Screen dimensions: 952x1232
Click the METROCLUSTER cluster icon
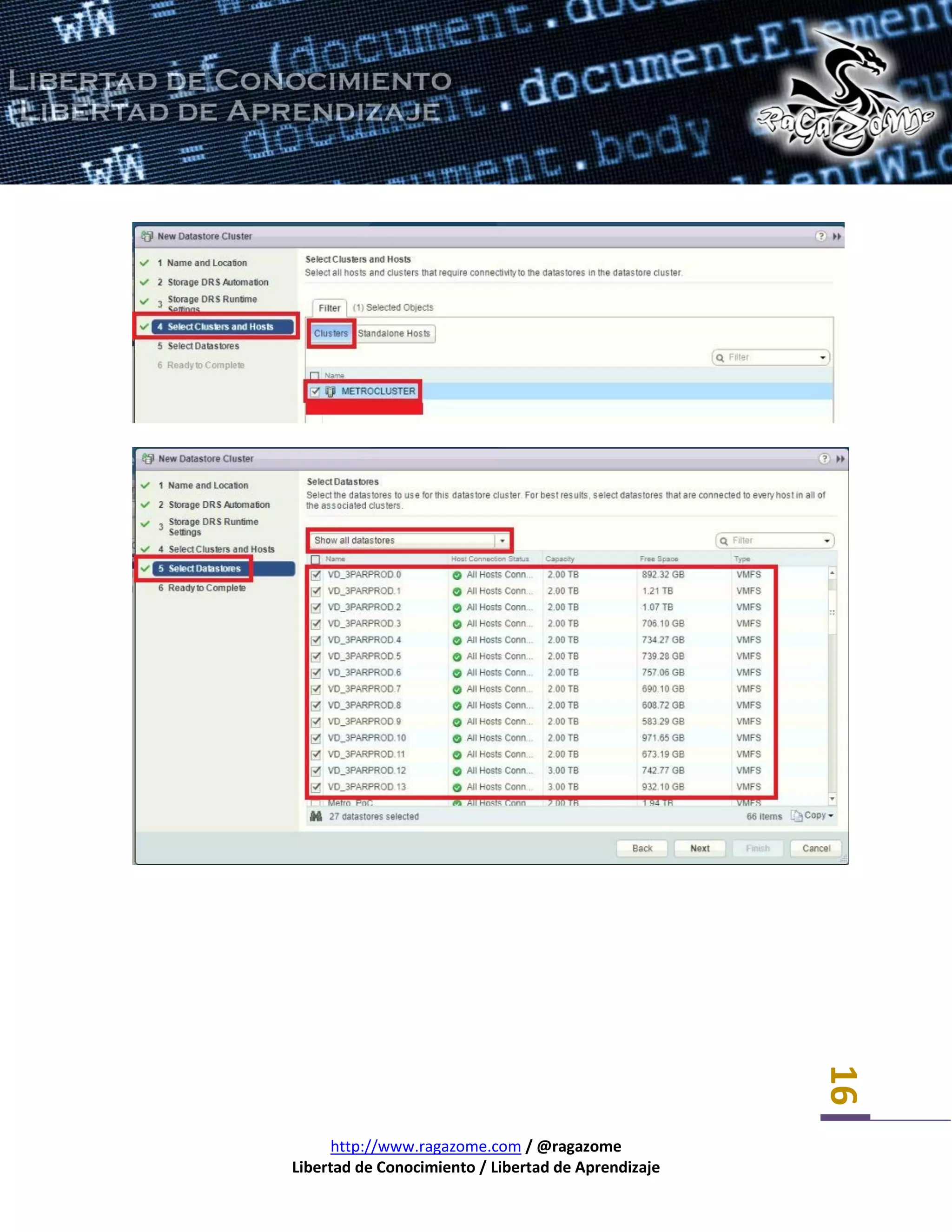tap(331, 391)
